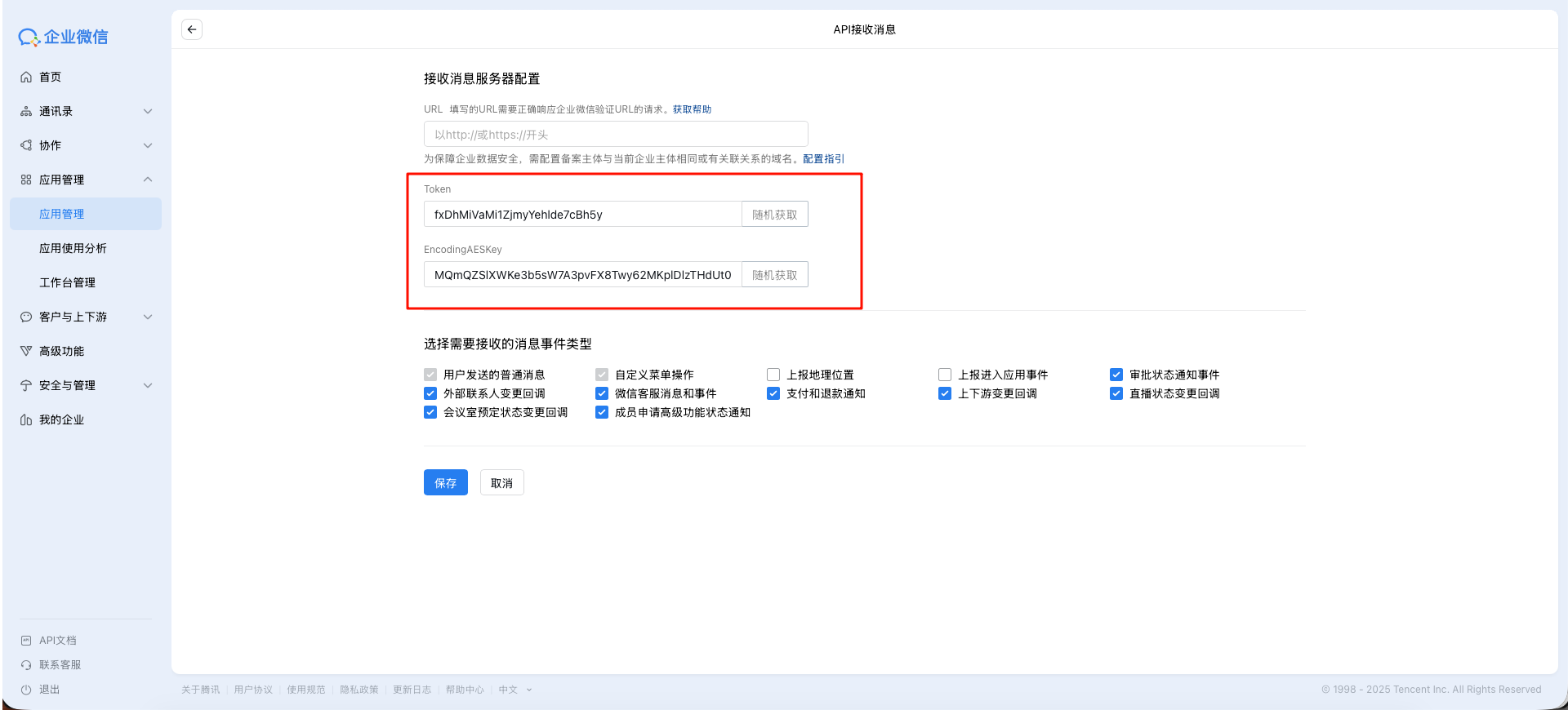
Task: Check the 上报进入应用事件 checkbox
Action: coord(945,375)
